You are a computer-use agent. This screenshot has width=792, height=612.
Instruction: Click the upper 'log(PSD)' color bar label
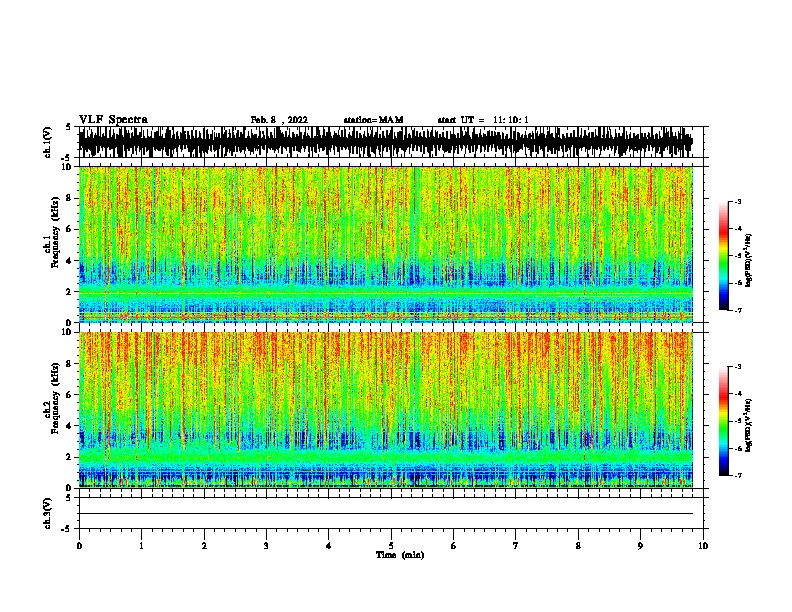pyautogui.click(x=749, y=261)
